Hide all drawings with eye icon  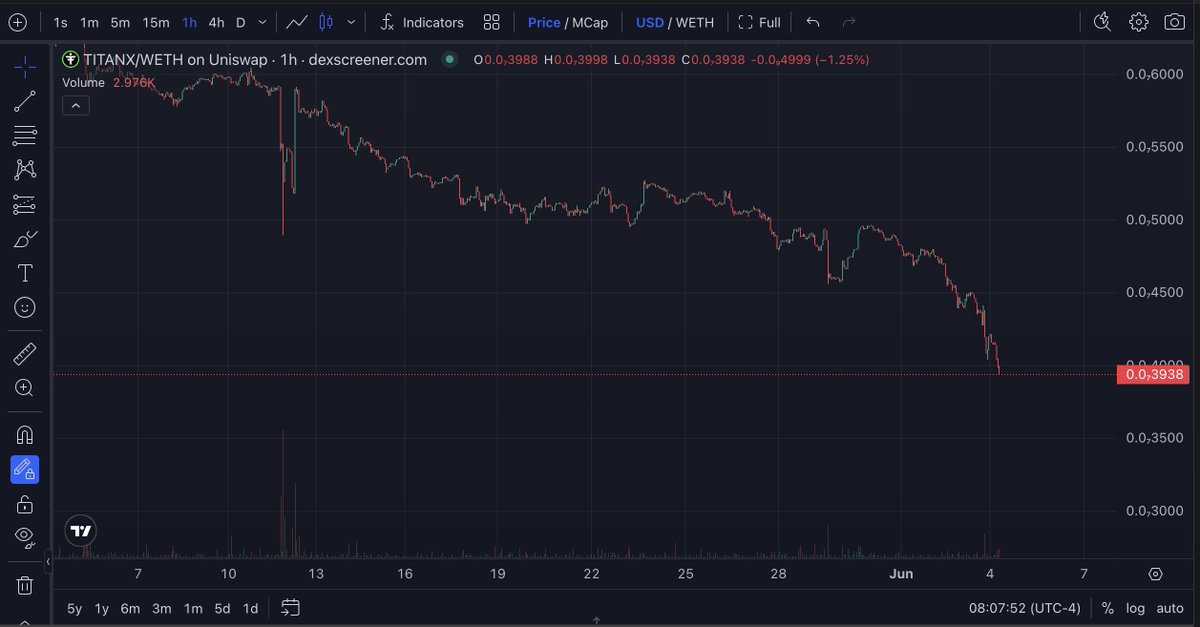[x=25, y=537]
